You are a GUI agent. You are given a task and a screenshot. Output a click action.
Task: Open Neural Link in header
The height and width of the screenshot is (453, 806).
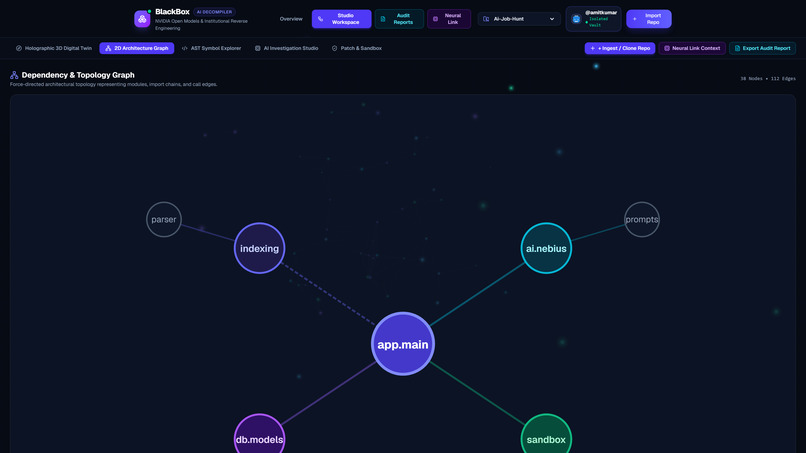pyautogui.click(x=449, y=19)
